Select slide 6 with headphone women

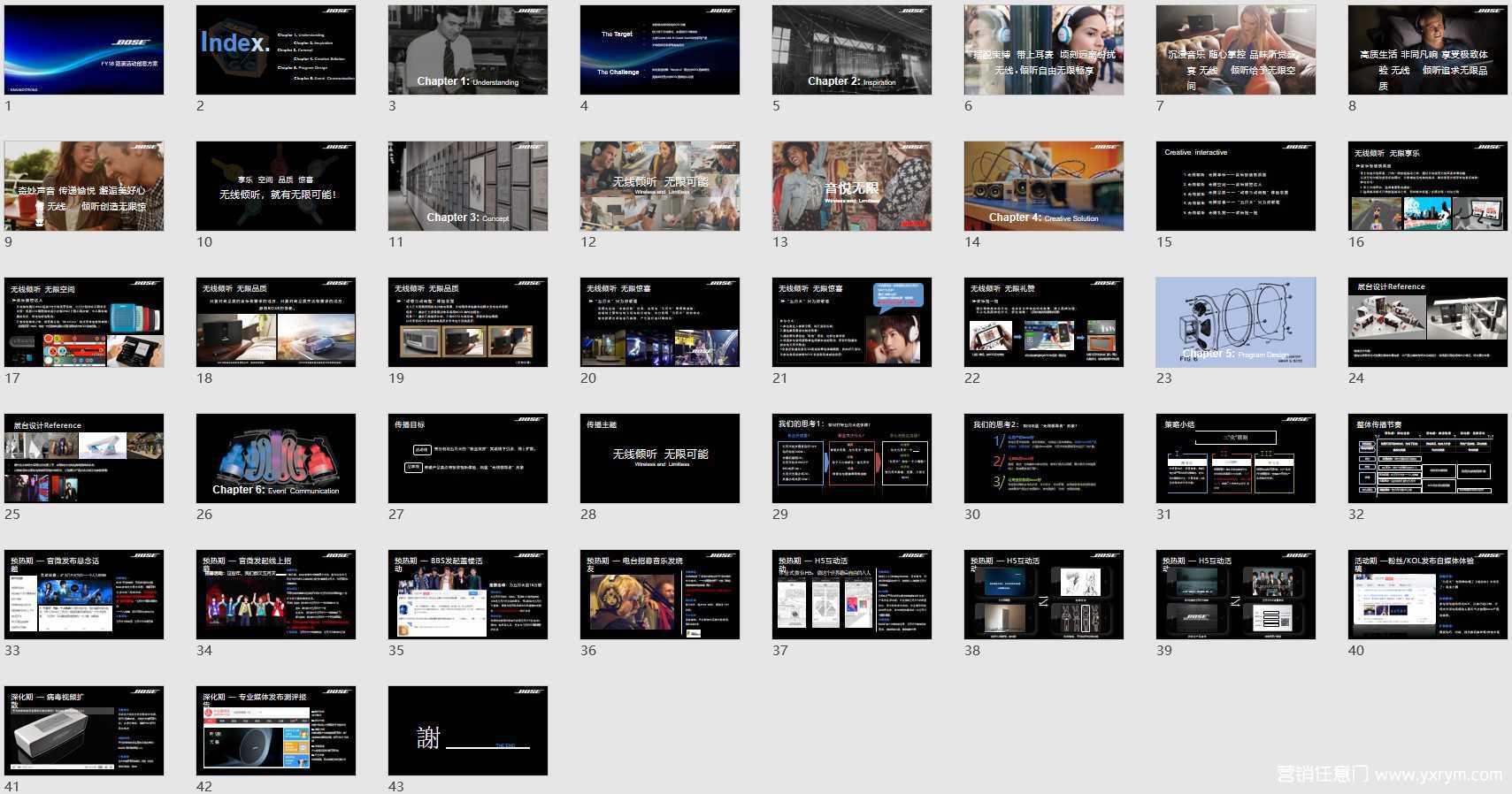click(1044, 50)
